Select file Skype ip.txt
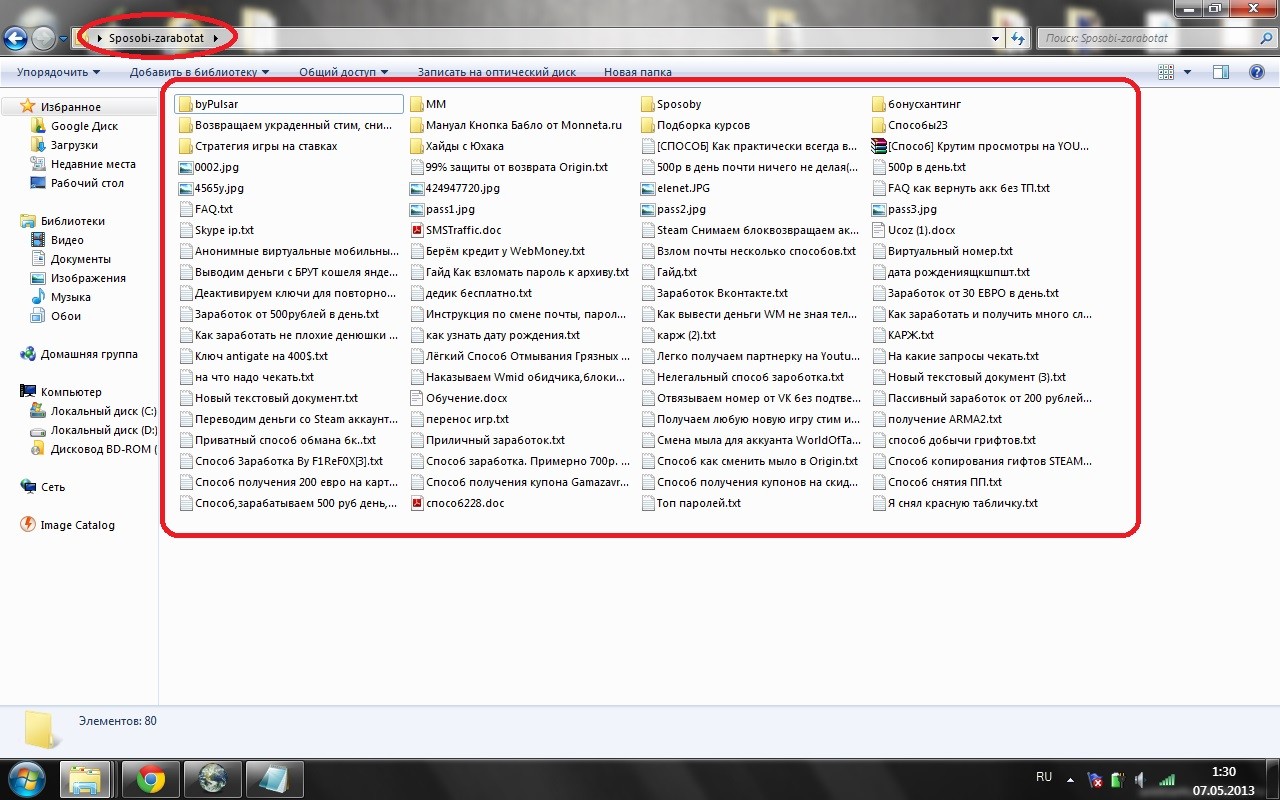The width and height of the screenshot is (1280, 800). (x=216, y=230)
